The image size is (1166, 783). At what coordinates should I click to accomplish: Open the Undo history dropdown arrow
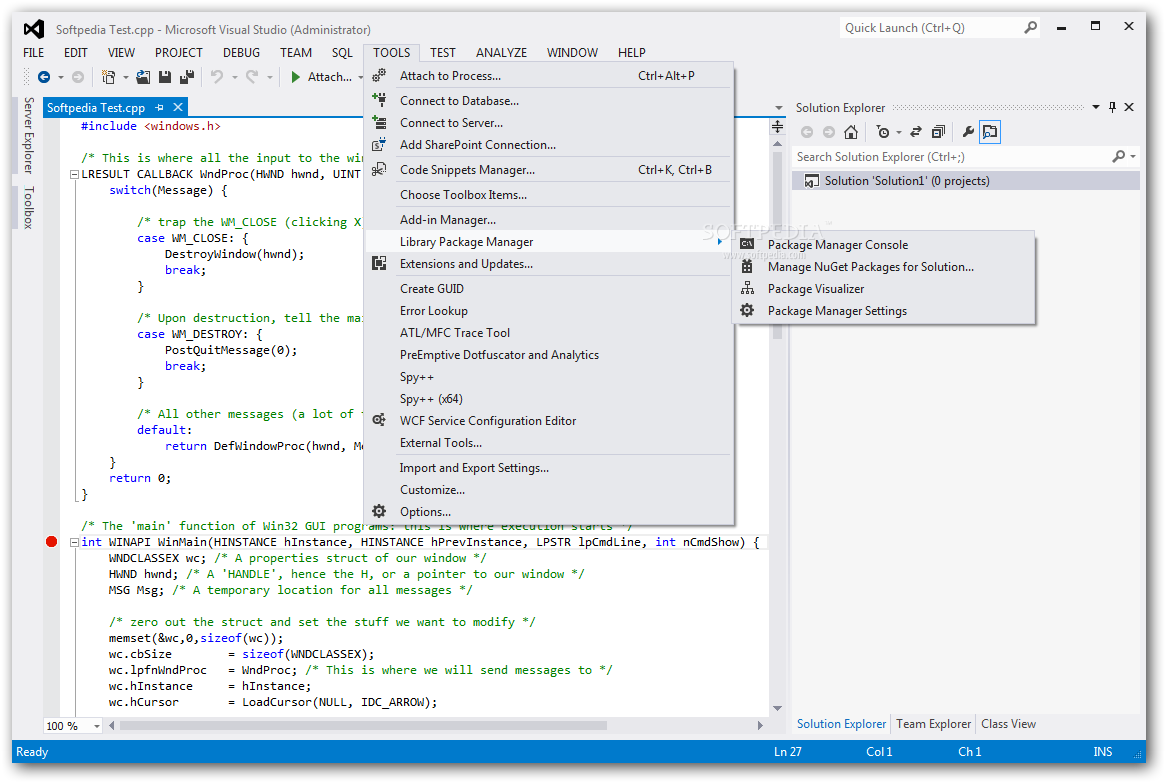[234, 77]
